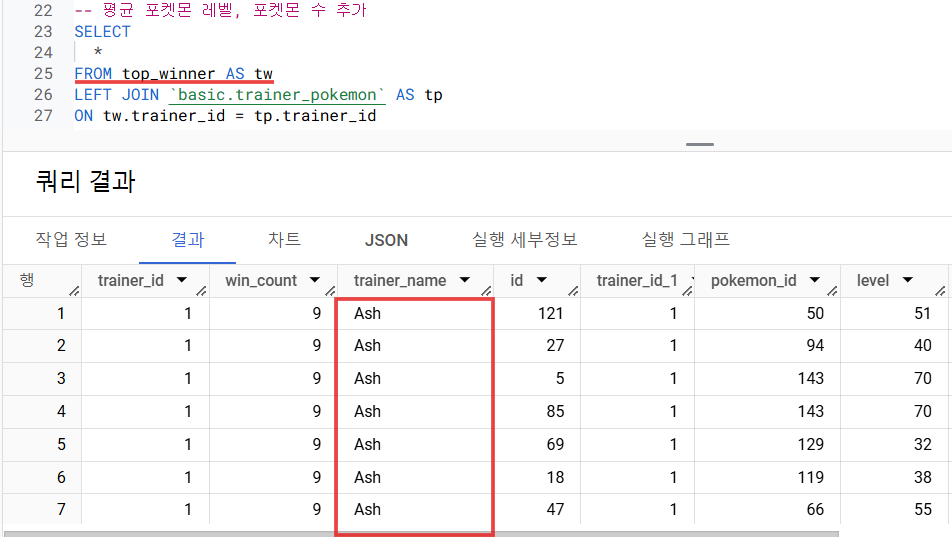Click resize handle of level column
This screenshot has height=537, width=952.
tap(940, 291)
